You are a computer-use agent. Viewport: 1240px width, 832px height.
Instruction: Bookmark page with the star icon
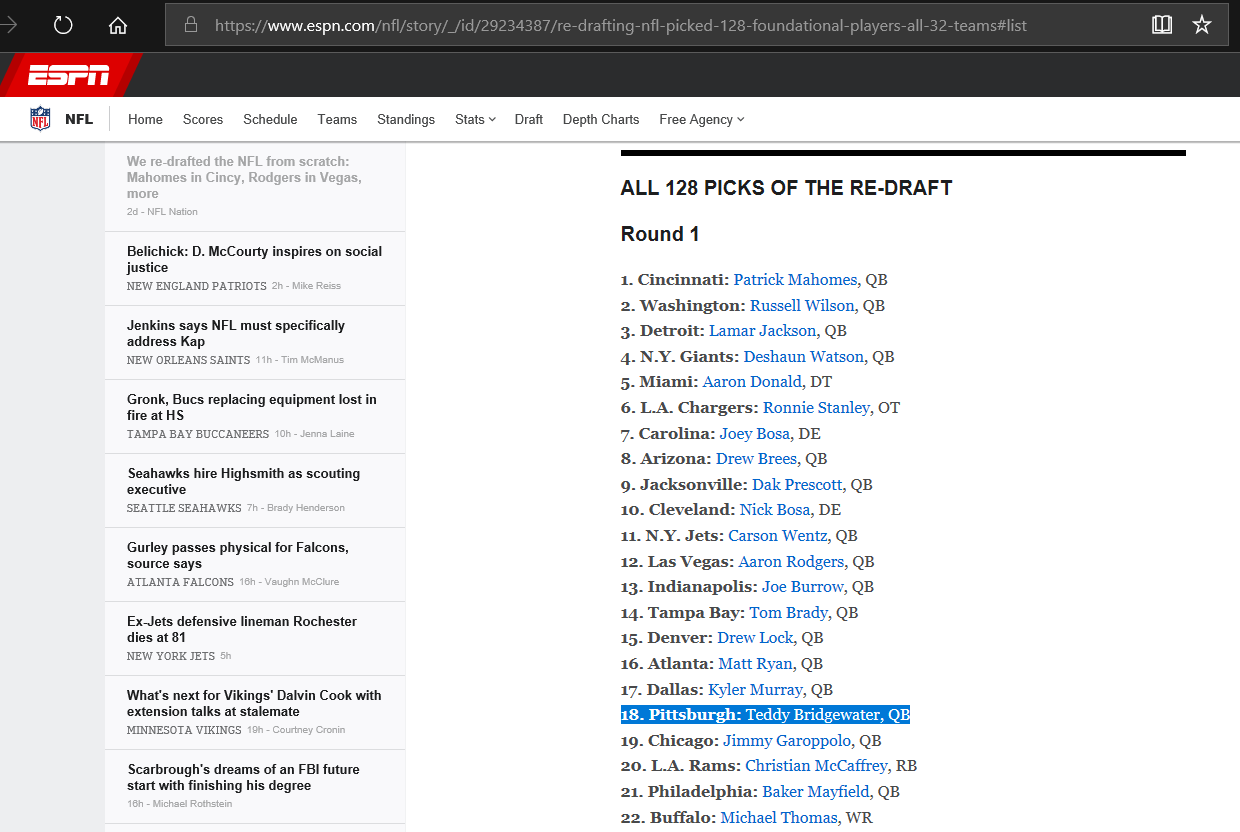coord(1202,25)
